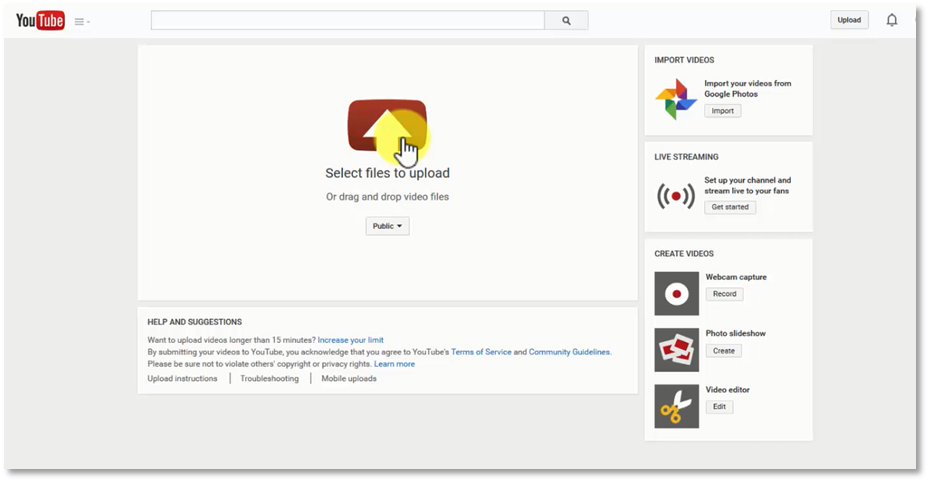This screenshot has width=929, height=482.
Task: Open Mobile uploads help
Action: [349, 378]
